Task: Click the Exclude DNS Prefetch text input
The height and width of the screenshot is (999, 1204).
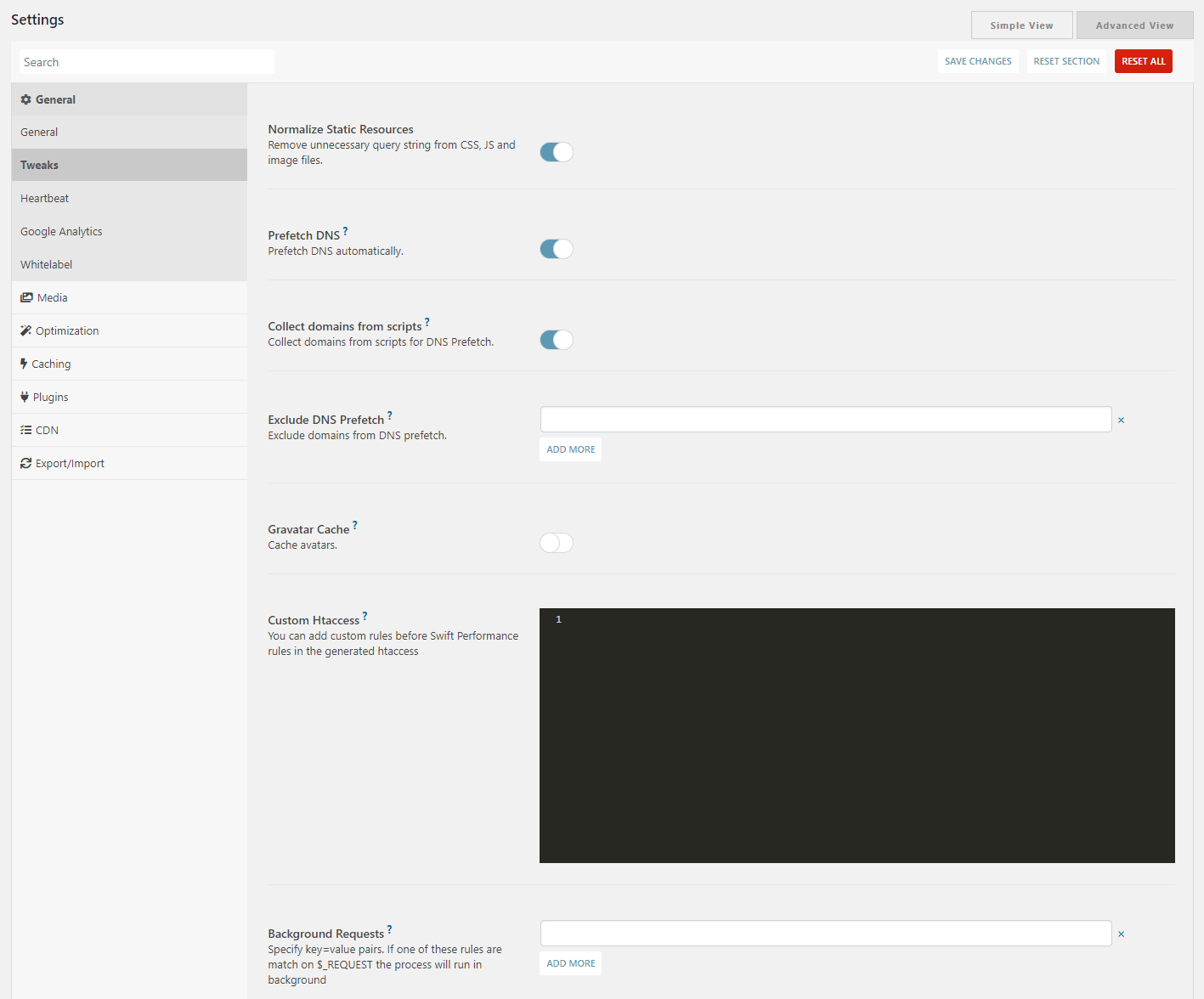Action: (x=826, y=420)
